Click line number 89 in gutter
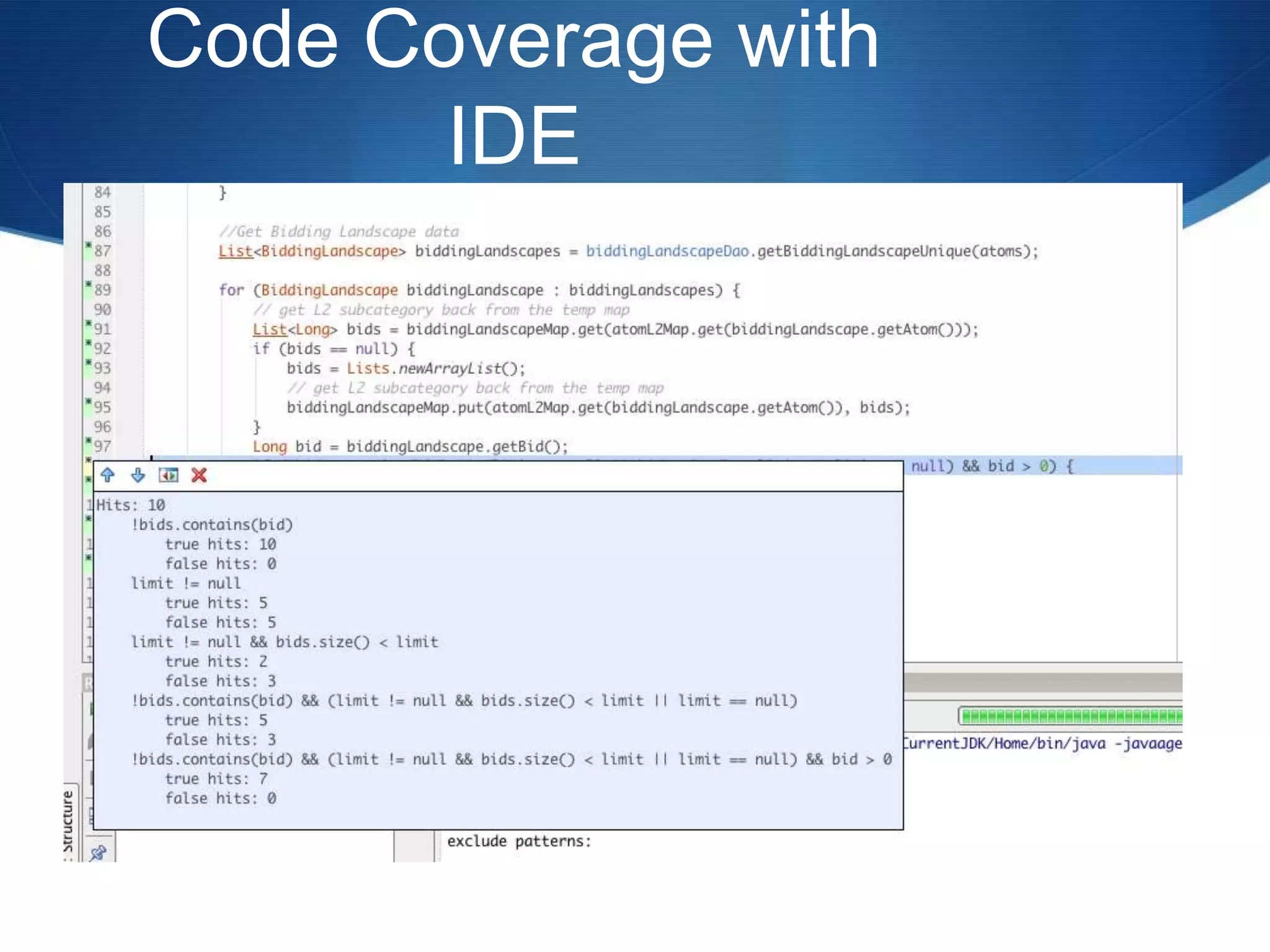 coord(102,290)
